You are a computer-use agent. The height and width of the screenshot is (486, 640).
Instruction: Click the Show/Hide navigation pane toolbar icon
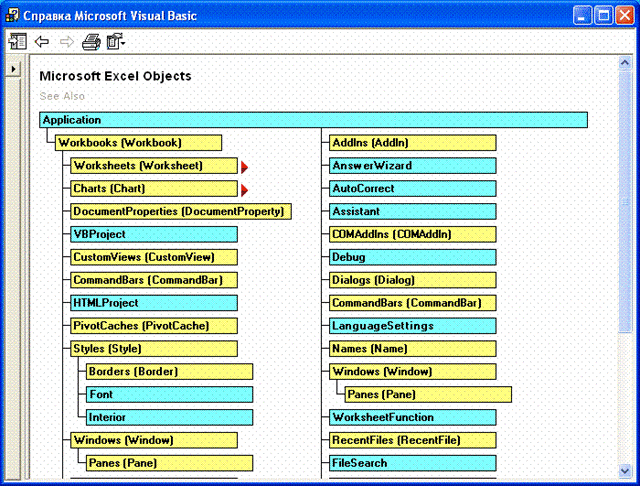point(17,42)
